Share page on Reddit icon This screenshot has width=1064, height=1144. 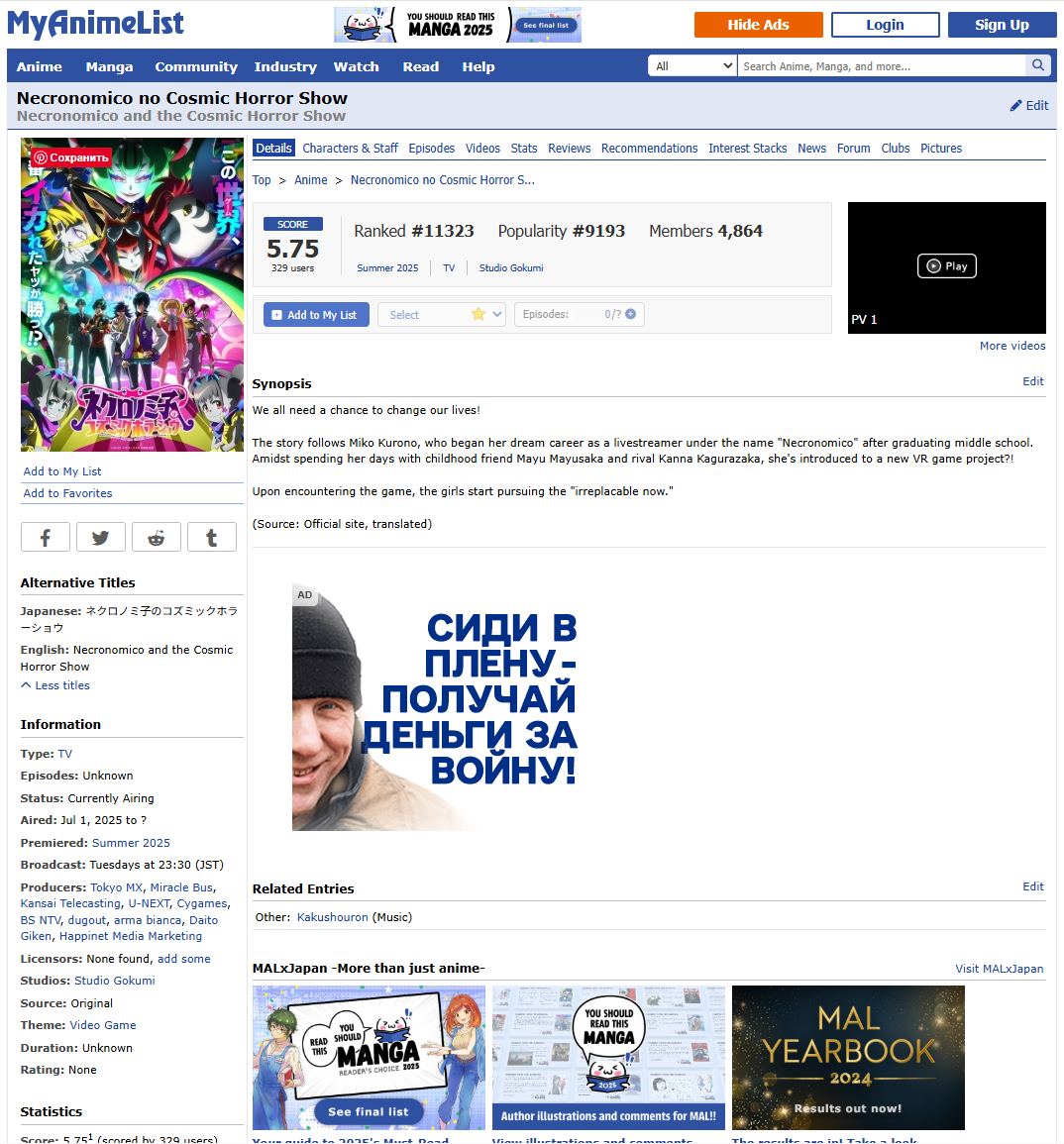pos(157,538)
